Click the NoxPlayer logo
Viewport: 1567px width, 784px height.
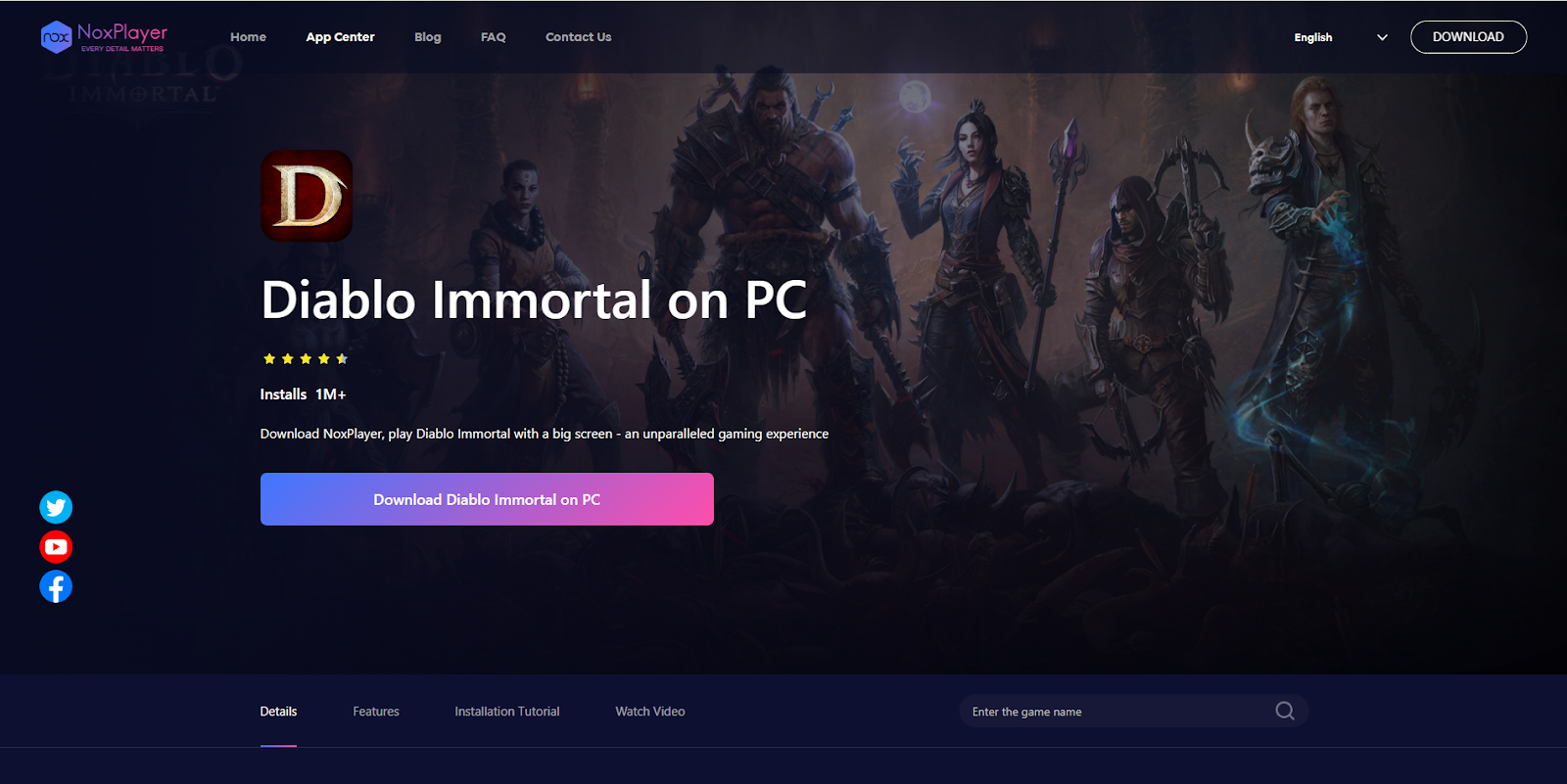point(104,37)
